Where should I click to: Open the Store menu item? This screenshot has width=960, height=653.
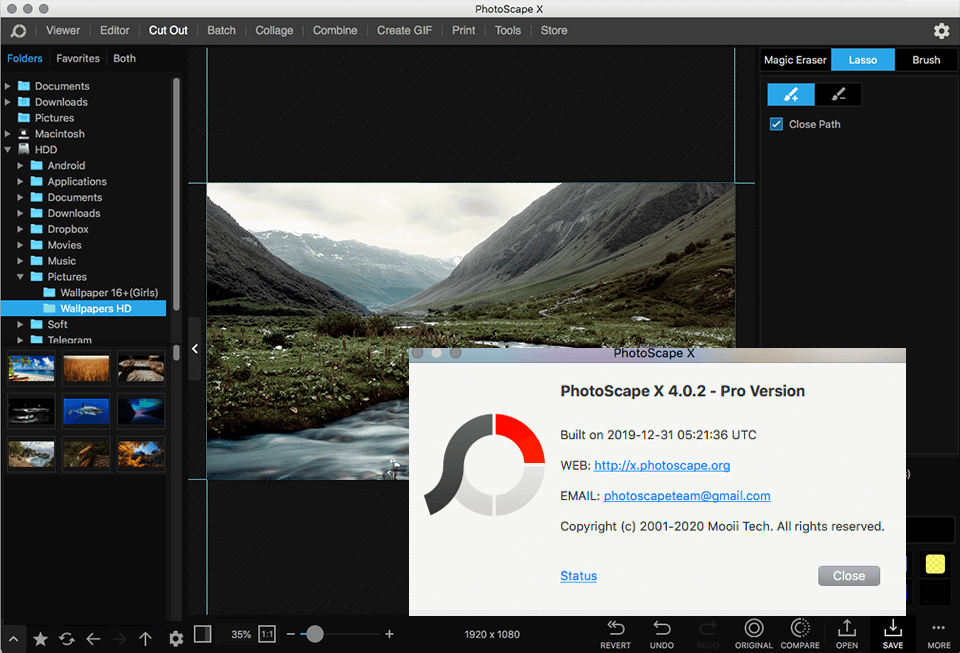tap(553, 31)
